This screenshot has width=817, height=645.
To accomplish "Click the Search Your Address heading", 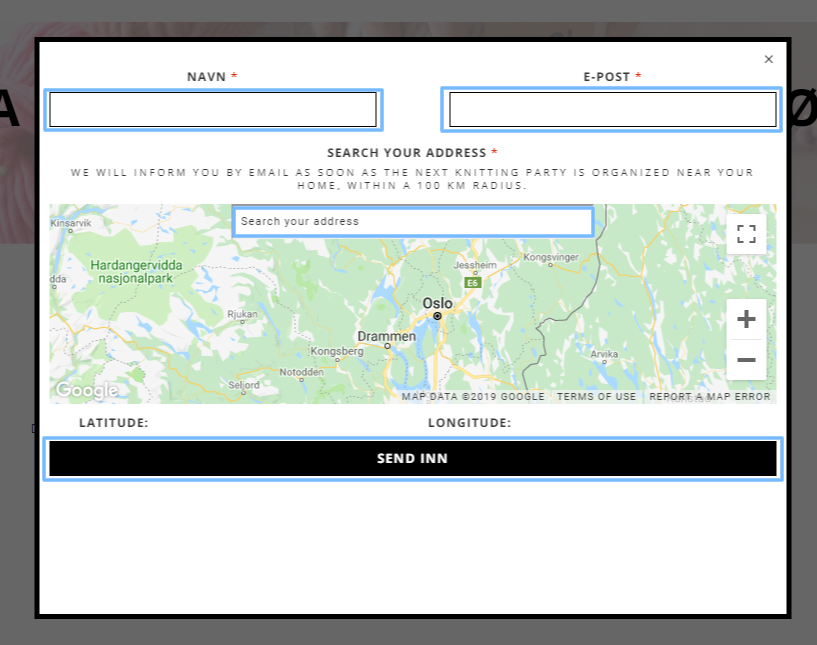I will click(x=406, y=153).
